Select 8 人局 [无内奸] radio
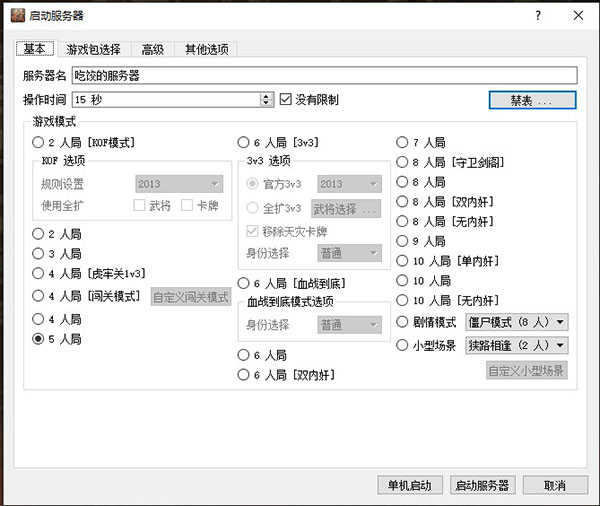The height and width of the screenshot is (506, 600). [x=445, y=221]
